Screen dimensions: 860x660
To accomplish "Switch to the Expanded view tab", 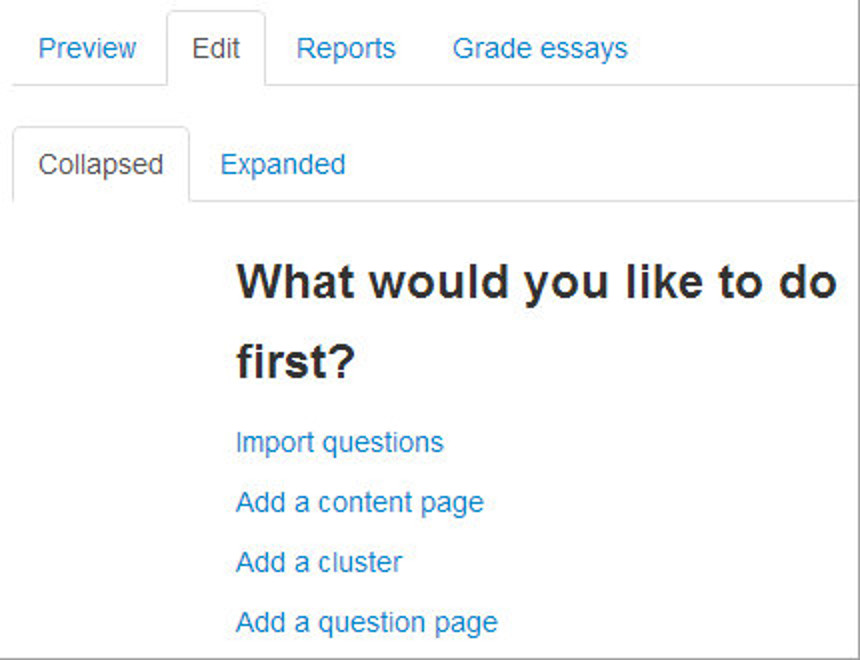I will (x=283, y=164).
